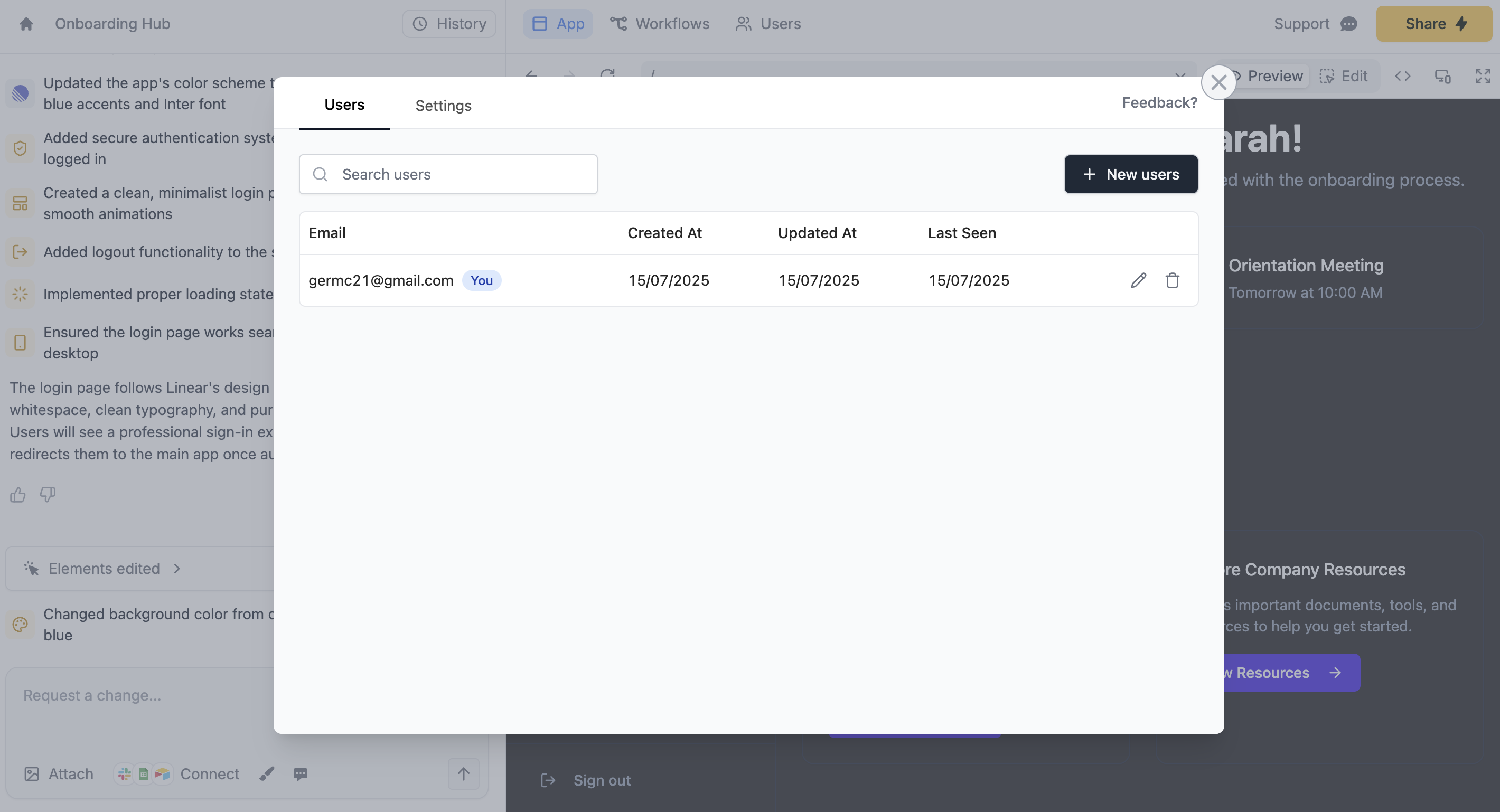Open the code view icon in the toolbar
Screen dimensions: 1500x812
[x=1403, y=76]
